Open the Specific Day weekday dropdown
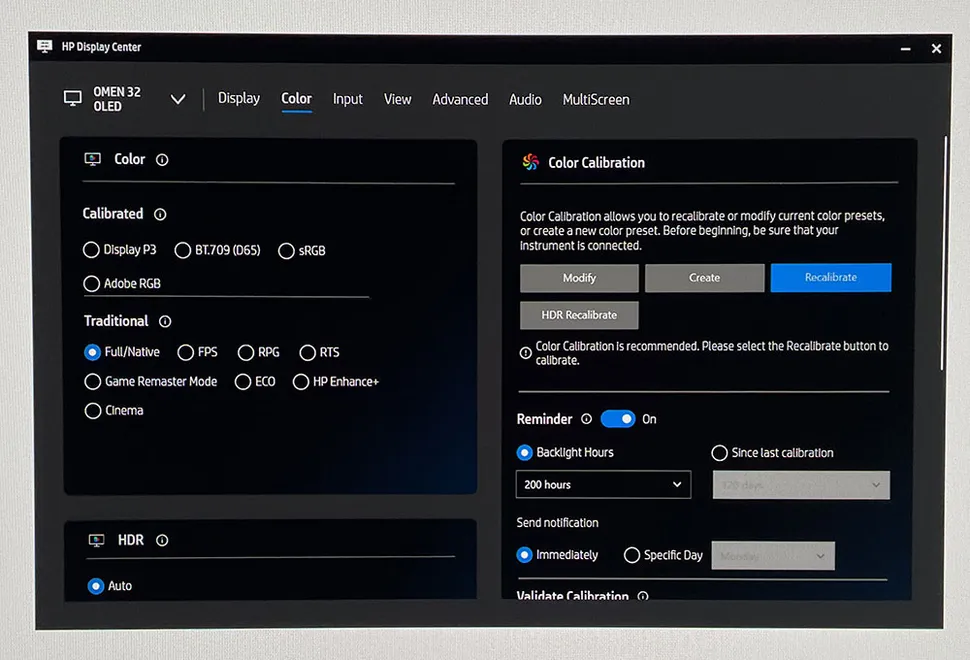This screenshot has height=660, width=970. [773, 556]
